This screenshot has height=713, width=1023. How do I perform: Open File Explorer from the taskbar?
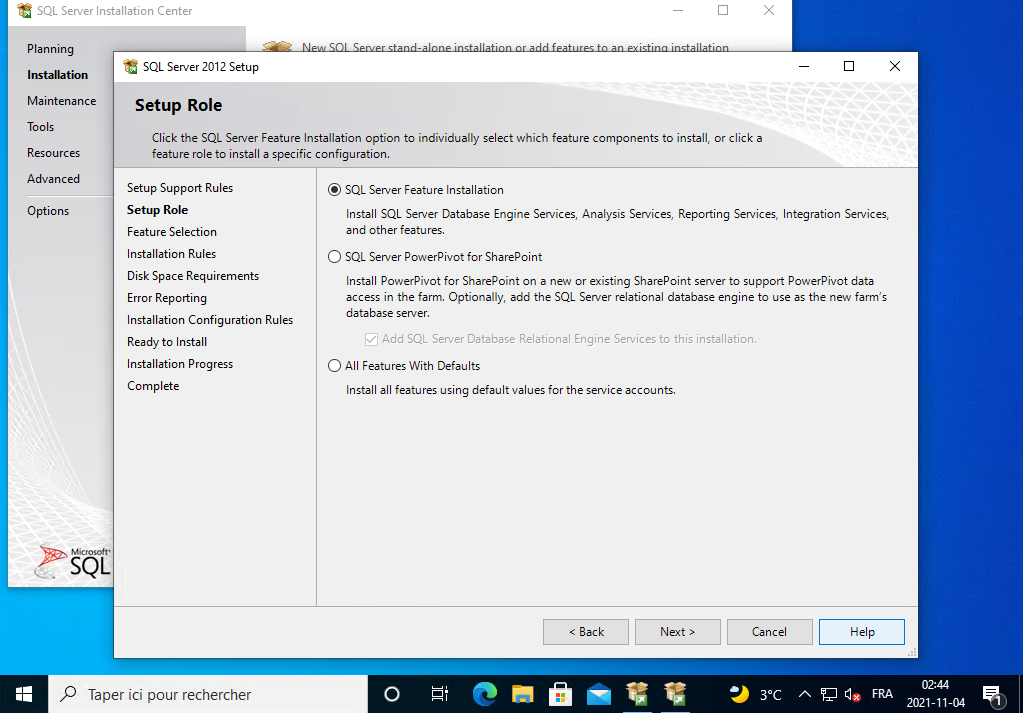pos(522,693)
